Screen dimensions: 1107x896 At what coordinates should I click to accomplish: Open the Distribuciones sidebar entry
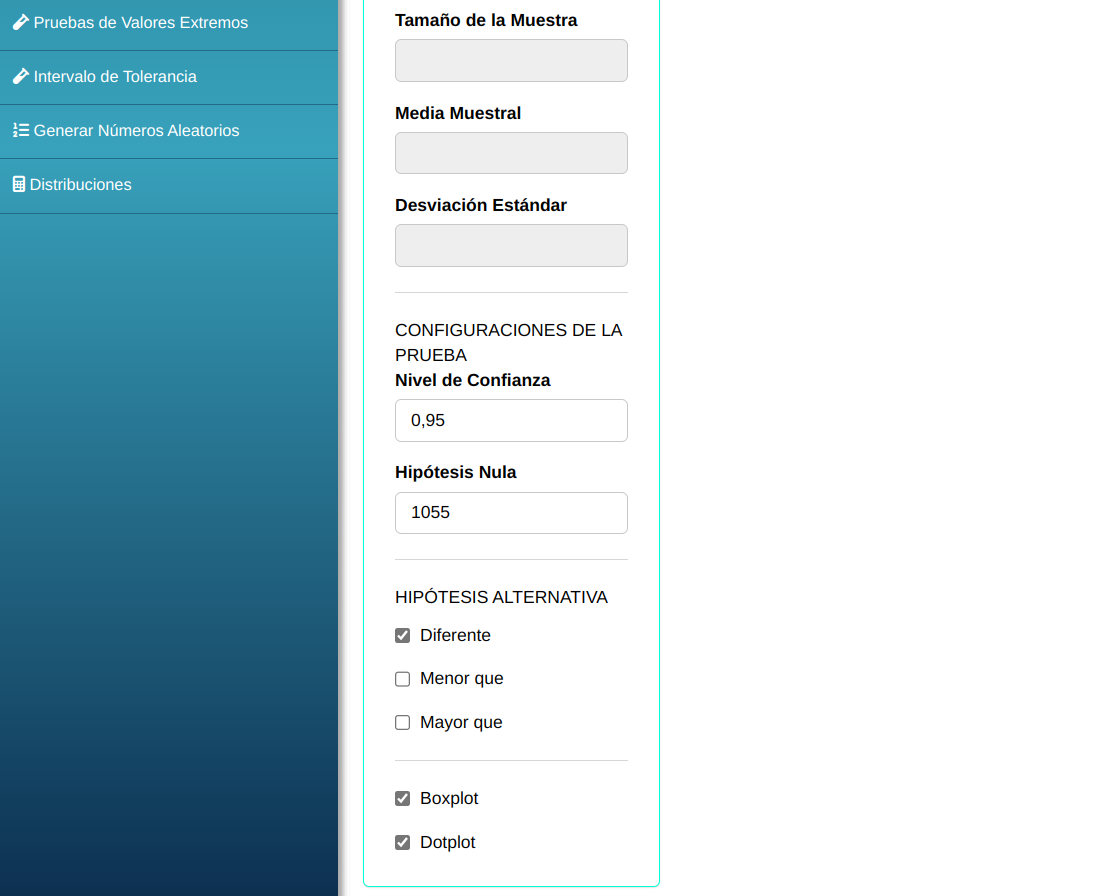coord(80,185)
